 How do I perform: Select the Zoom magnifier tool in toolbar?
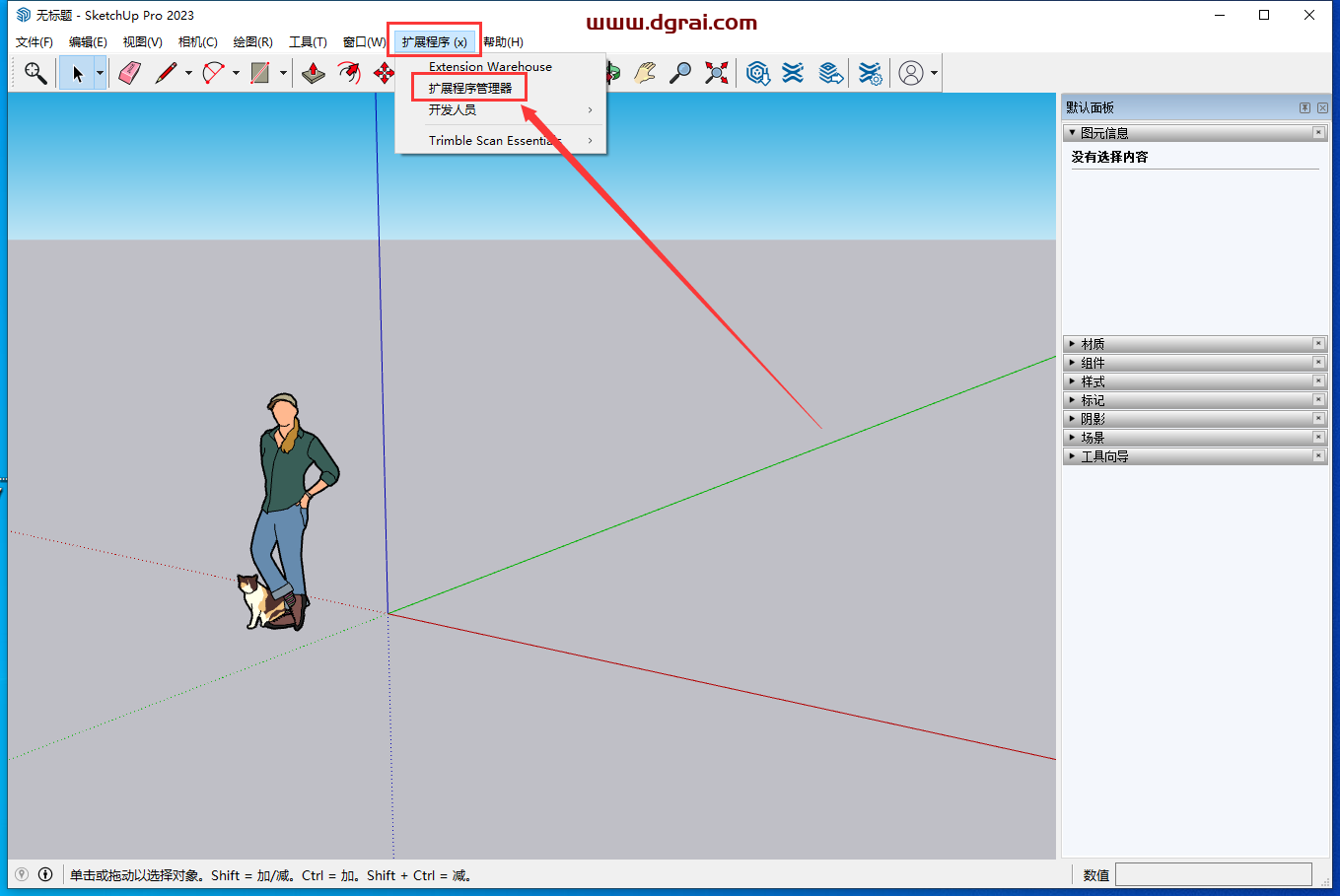(x=680, y=73)
